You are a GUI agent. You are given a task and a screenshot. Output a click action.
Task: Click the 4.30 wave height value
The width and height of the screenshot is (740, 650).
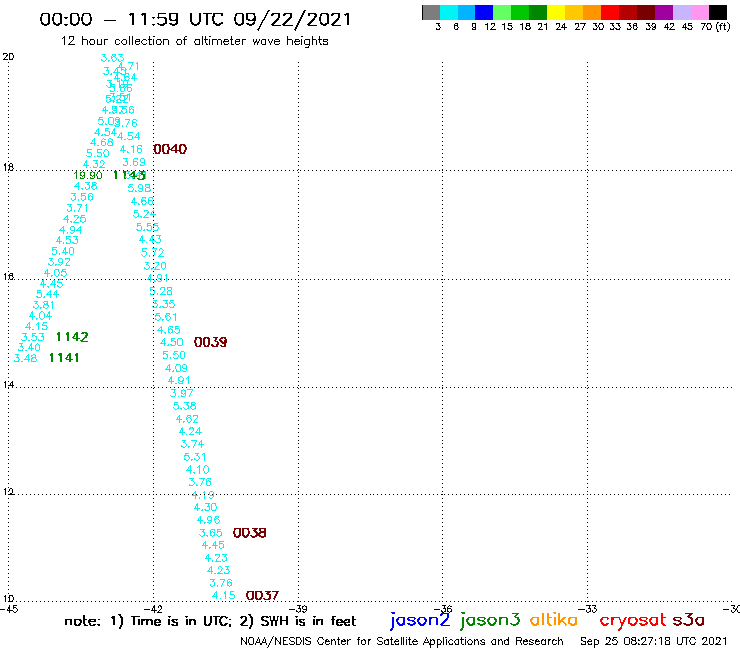(x=205, y=507)
